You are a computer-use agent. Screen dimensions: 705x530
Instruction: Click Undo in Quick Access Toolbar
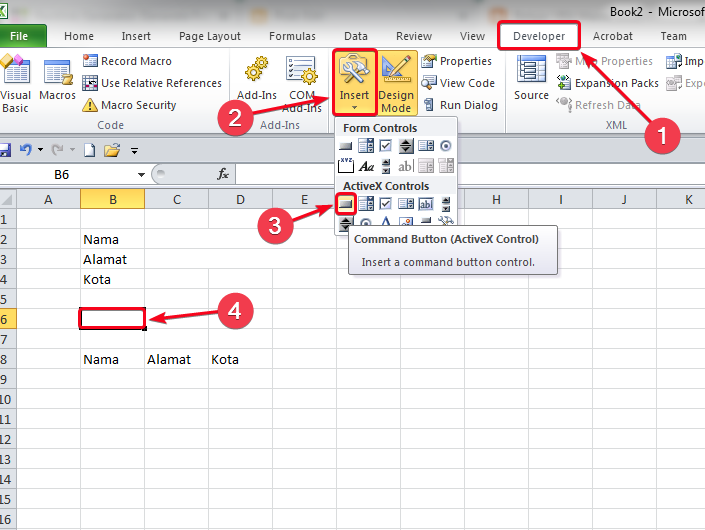coord(26,150)
